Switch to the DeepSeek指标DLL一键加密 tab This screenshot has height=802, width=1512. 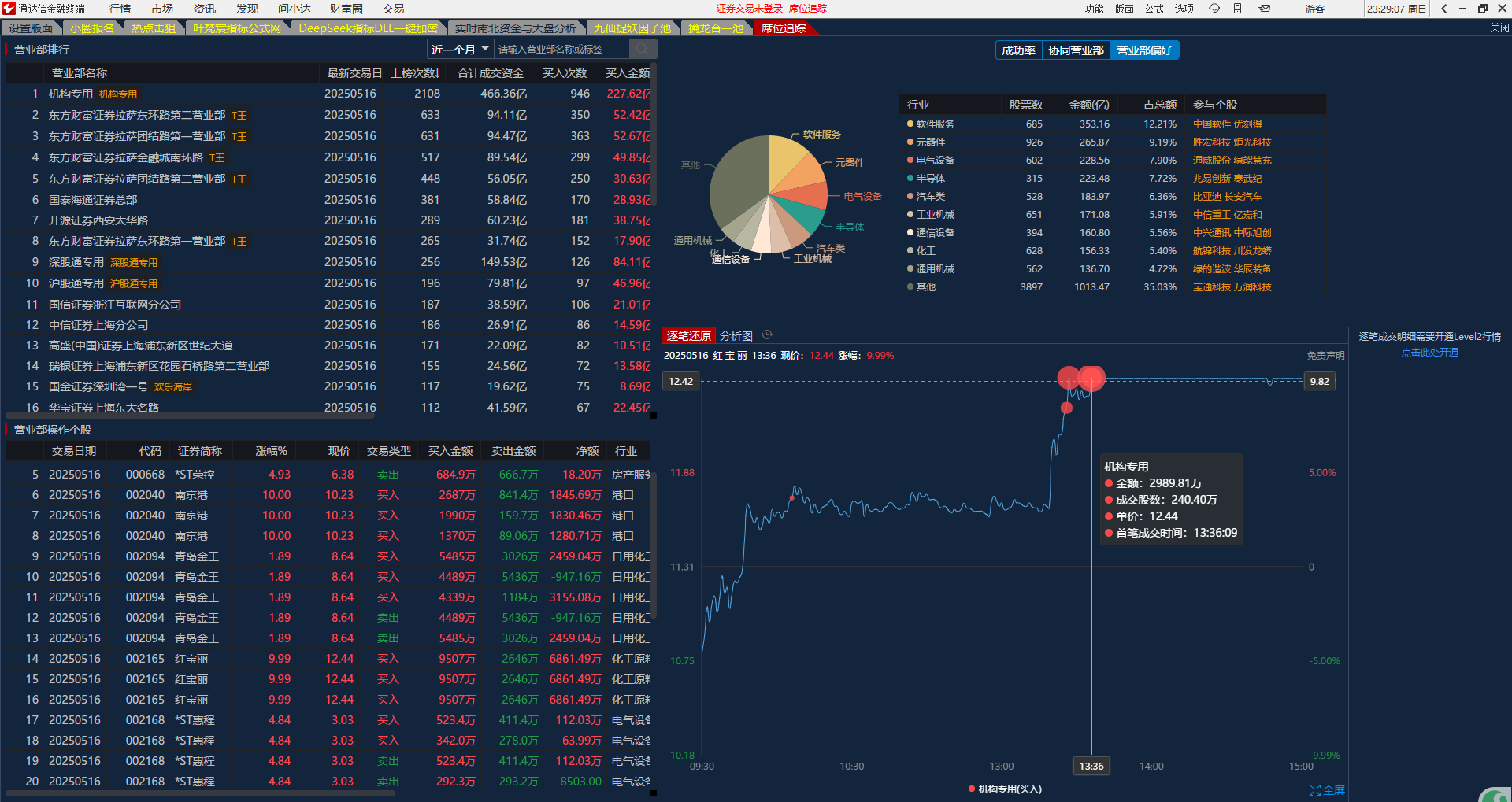pos(368,28)
